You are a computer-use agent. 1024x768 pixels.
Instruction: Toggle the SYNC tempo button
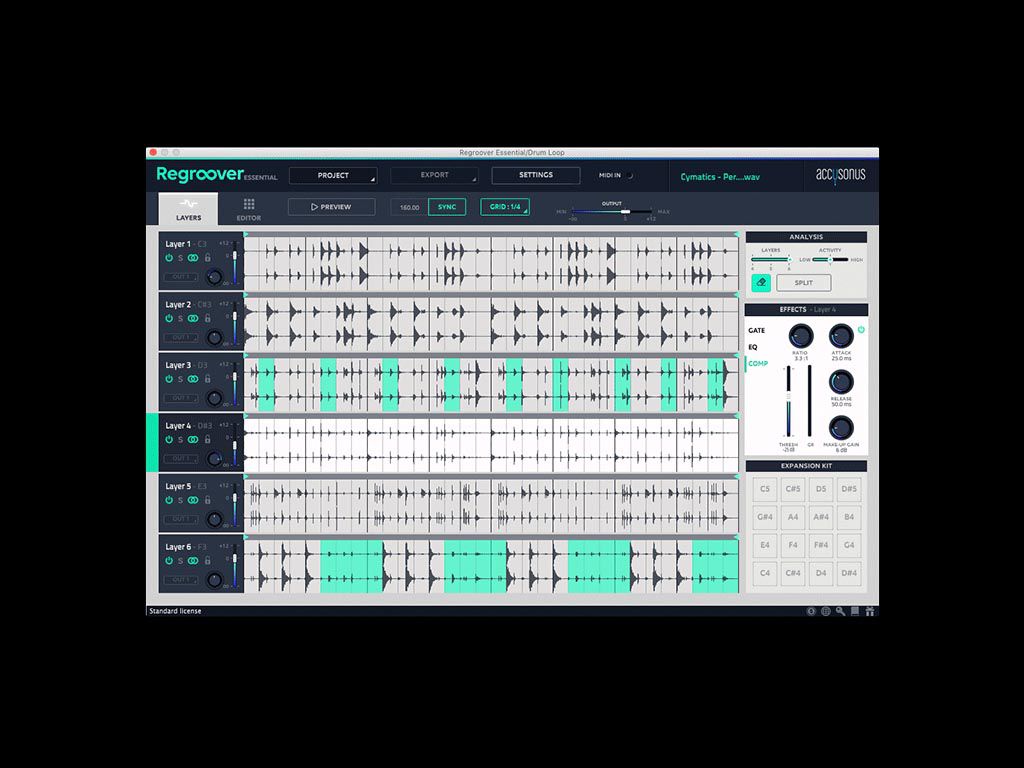coord(446,207)
